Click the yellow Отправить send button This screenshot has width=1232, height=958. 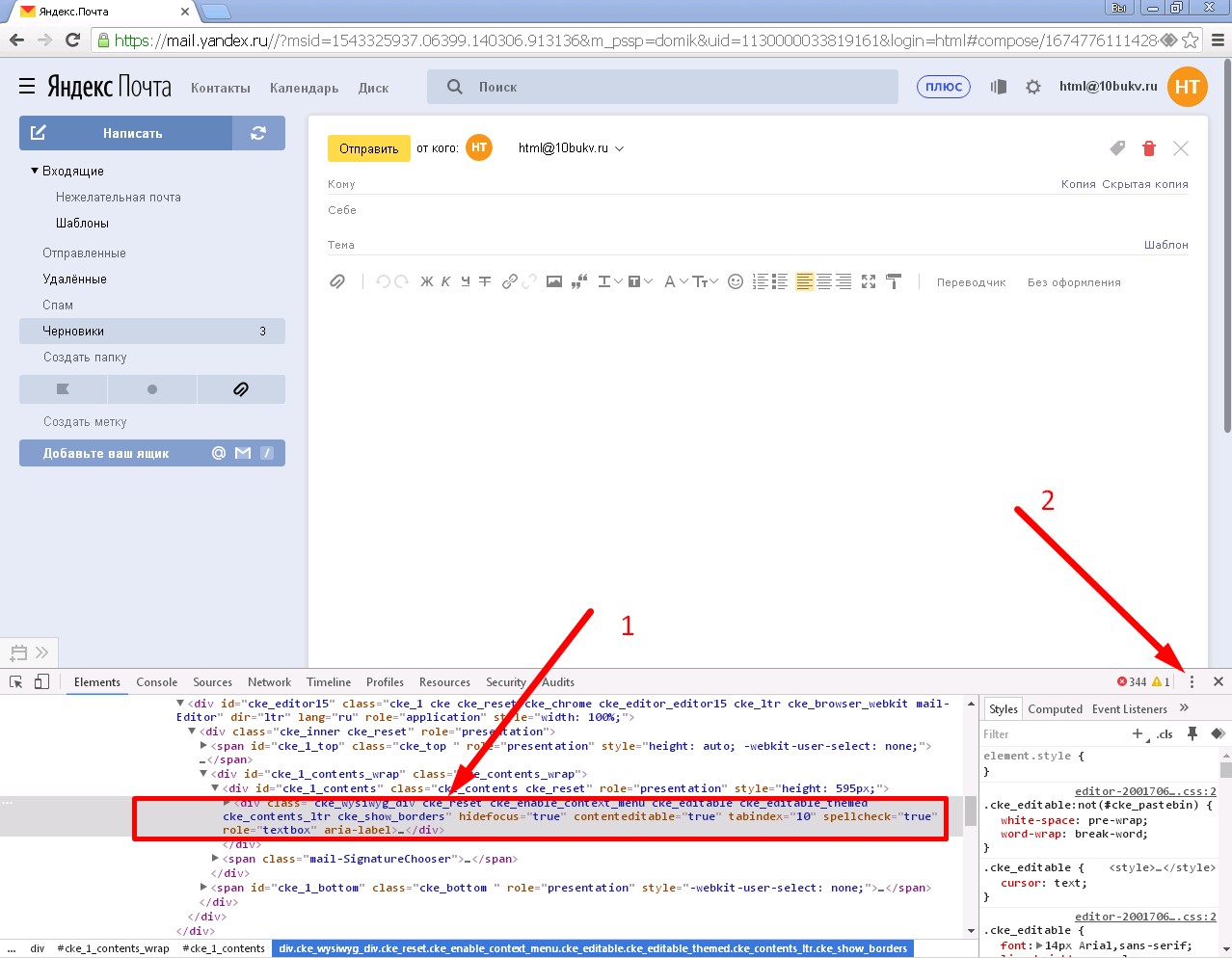(x=369, y=148)
